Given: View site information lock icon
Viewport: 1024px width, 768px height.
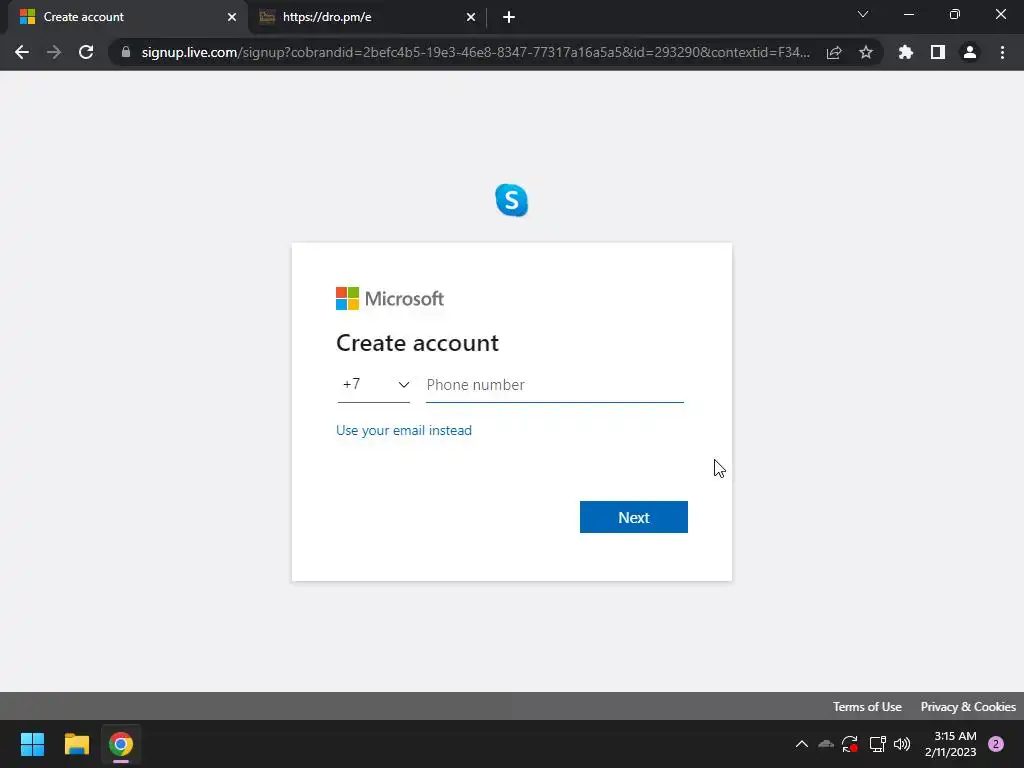Looking at the screenshot, I should [x=126, y=52].
